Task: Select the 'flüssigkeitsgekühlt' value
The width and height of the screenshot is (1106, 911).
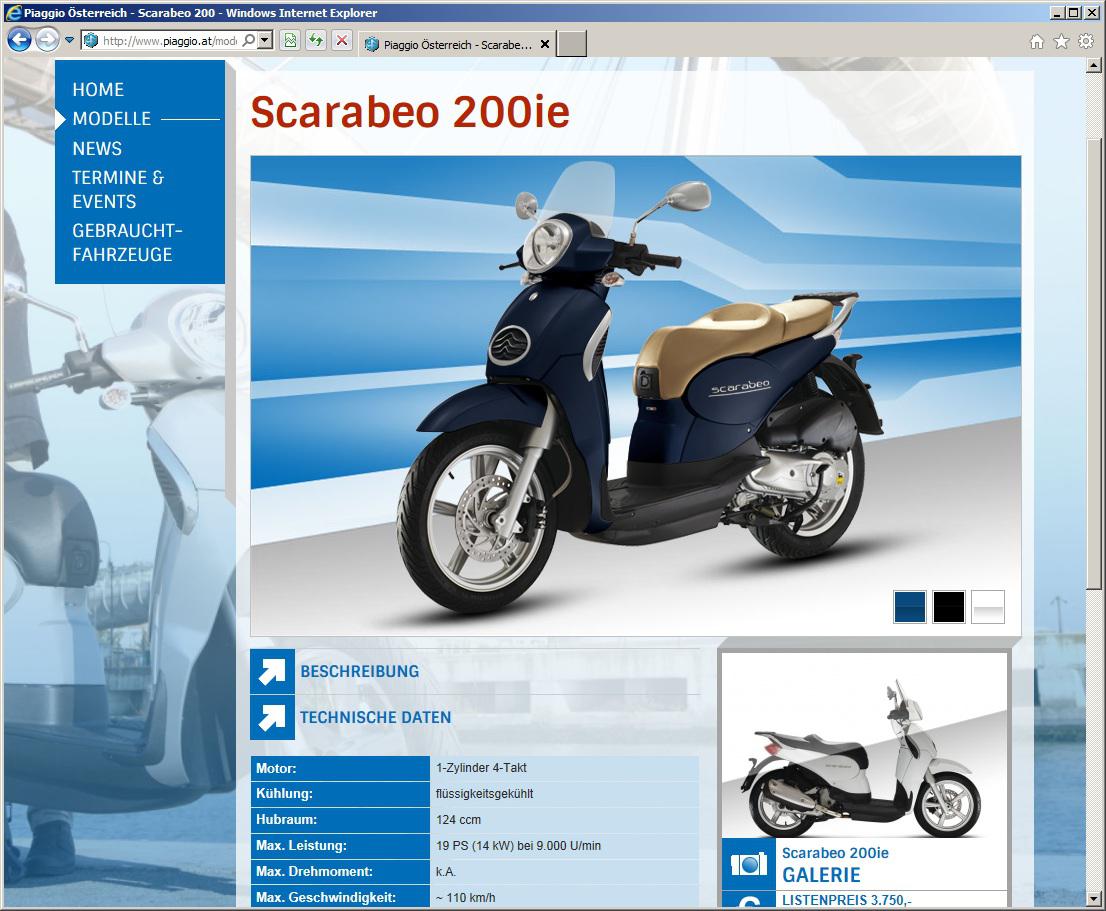Action: [x=485, y=794]
